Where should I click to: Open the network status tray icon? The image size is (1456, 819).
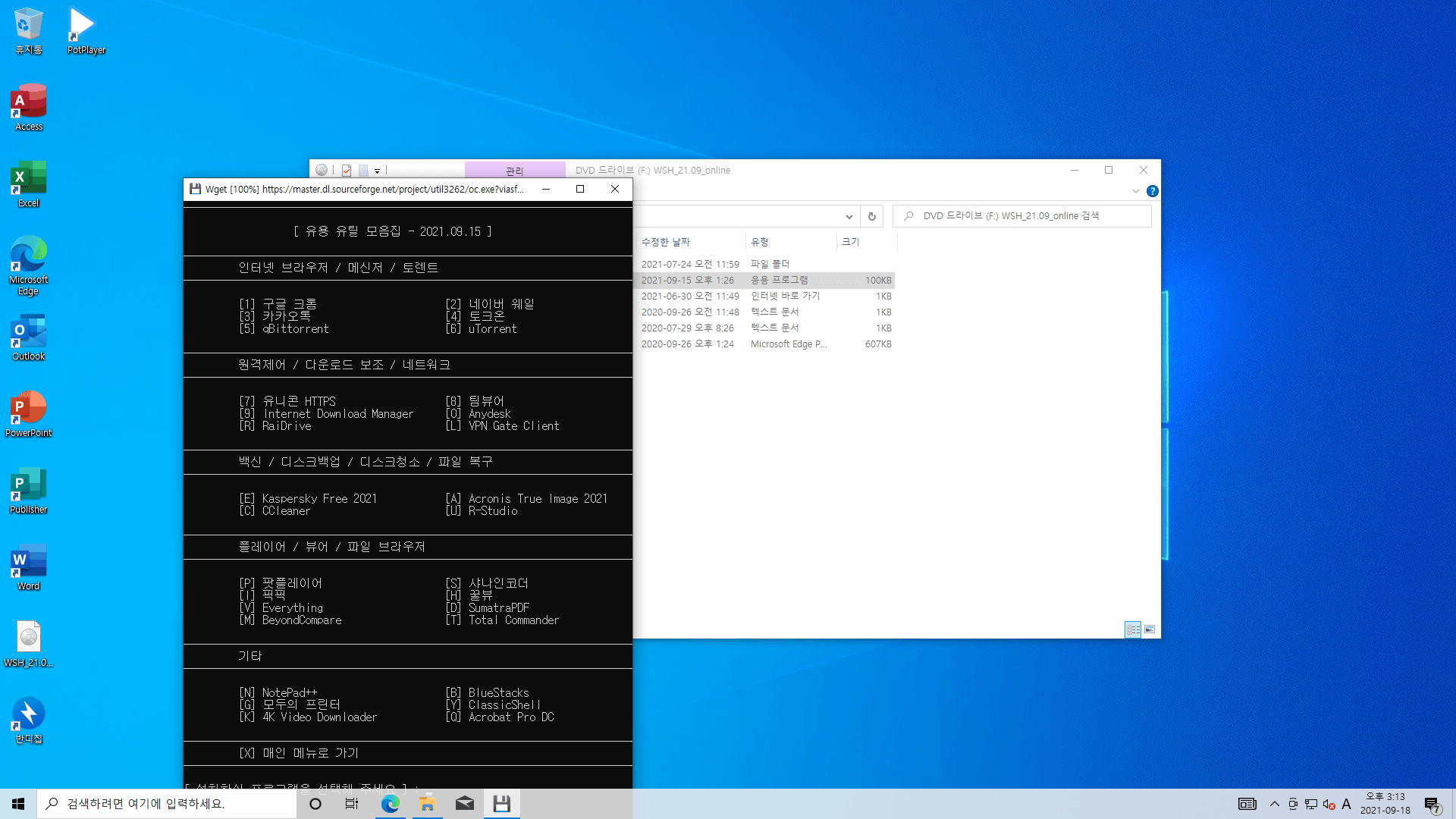point(1311,804)
